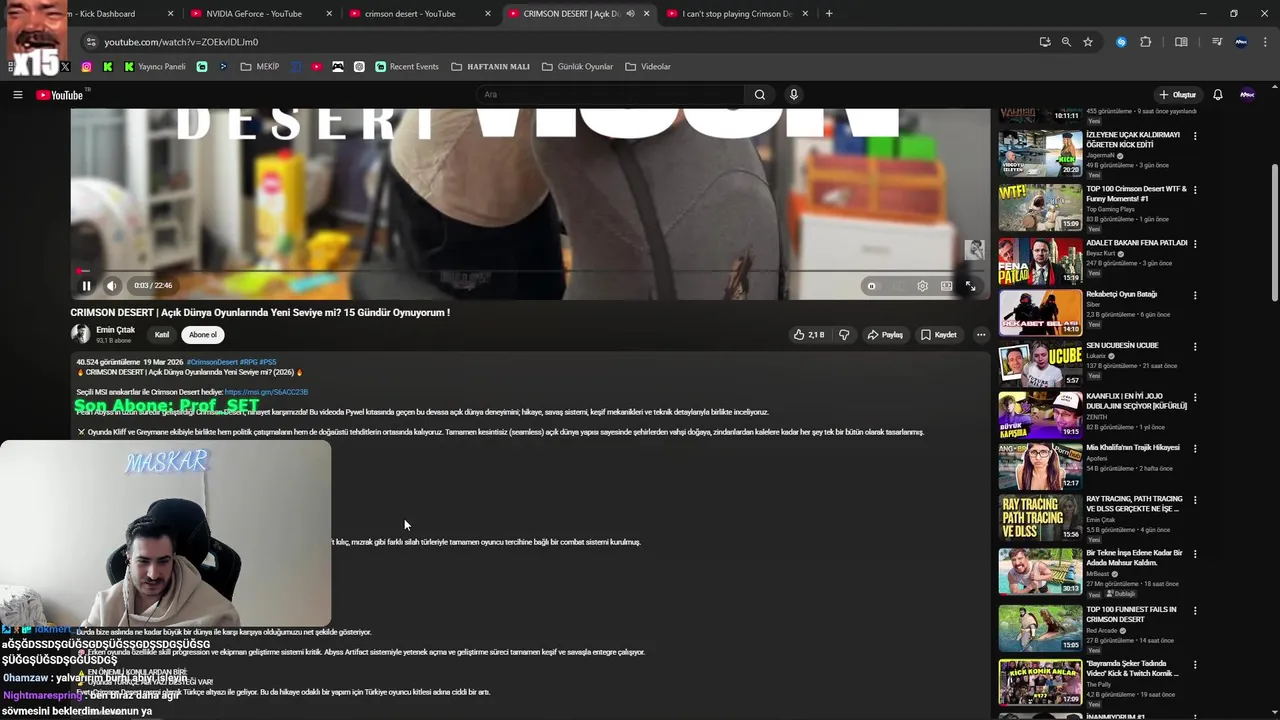Open Rekabetçi Oyun Batağı video thumbnail
The height and width of the screenshot is (720, 1280).
1040,312
